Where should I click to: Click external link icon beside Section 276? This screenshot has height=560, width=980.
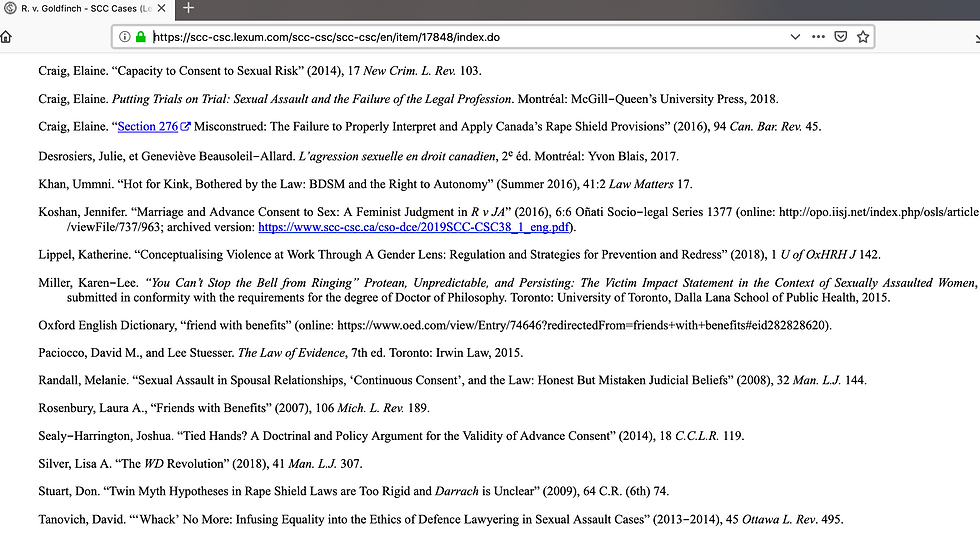(x=185, y=126)
